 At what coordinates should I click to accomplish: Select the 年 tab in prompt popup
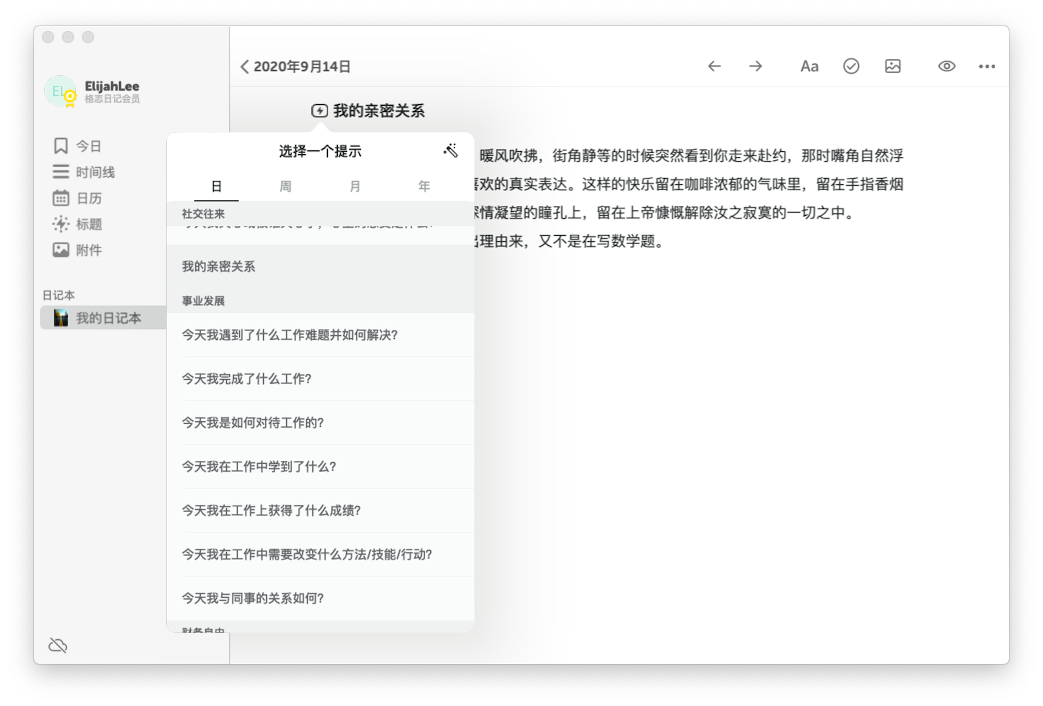424,186
